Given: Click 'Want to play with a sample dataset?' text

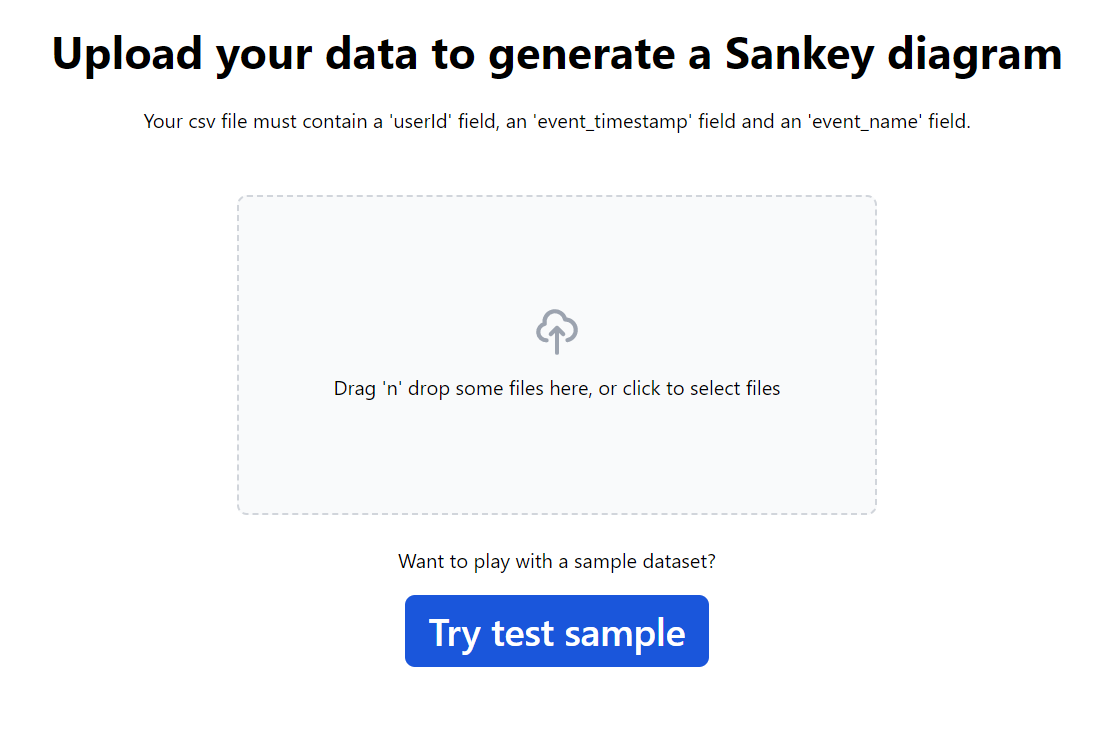Looking at the screenshot, I should 556,561.
